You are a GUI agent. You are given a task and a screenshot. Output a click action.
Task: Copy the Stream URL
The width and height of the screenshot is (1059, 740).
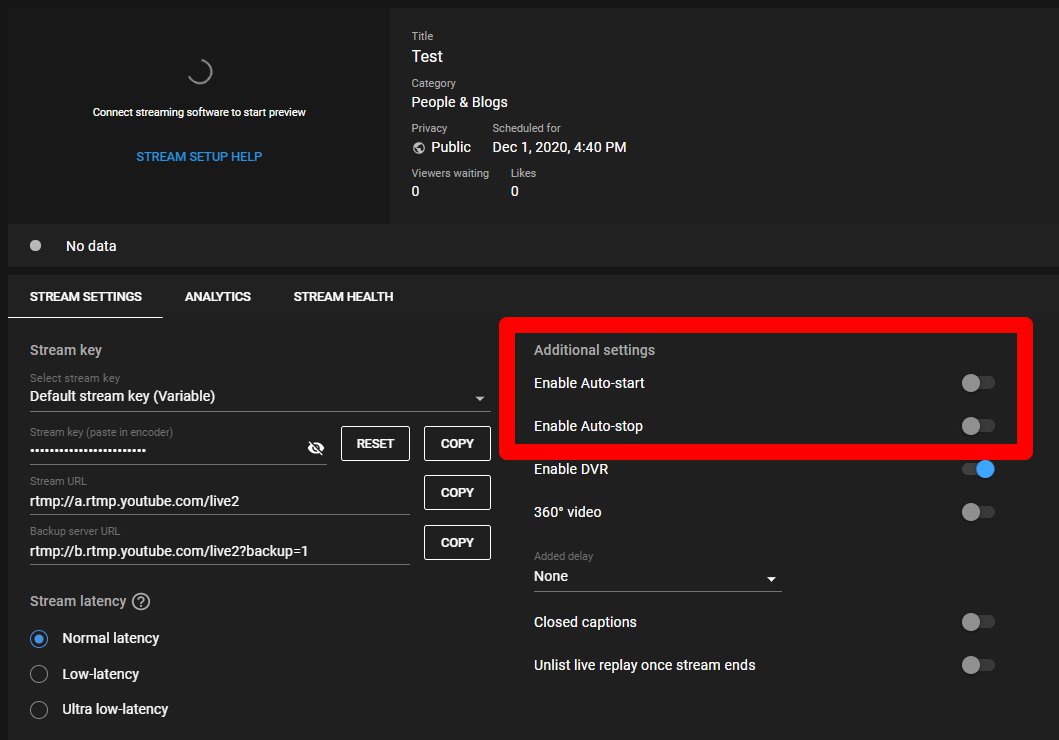click(x=457, y=493)
